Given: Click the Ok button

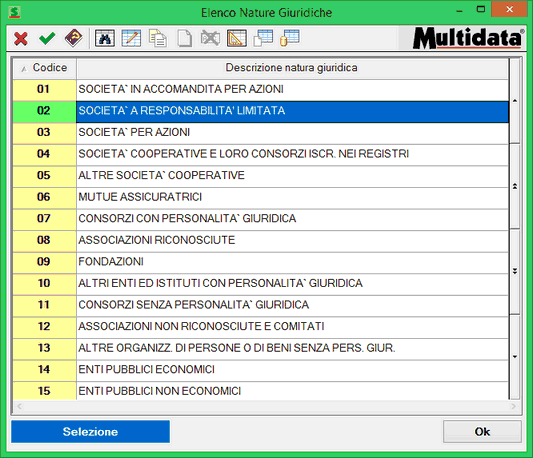Looking at the screenshot, I should click(x=482, y=431).
